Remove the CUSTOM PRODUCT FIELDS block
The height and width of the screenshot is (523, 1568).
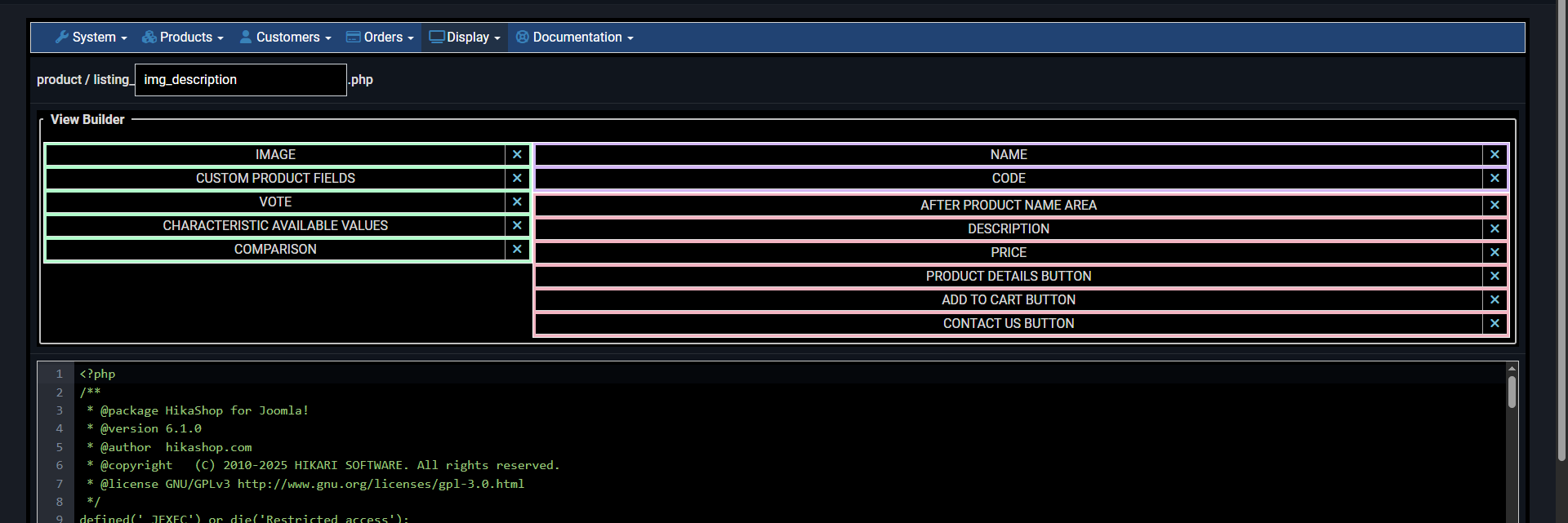517,179
